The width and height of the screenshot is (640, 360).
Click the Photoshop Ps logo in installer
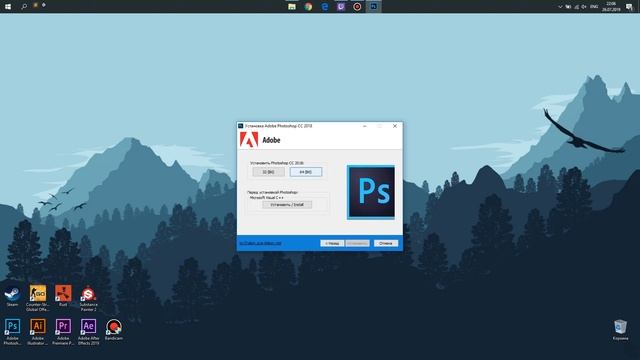point(371,192)
